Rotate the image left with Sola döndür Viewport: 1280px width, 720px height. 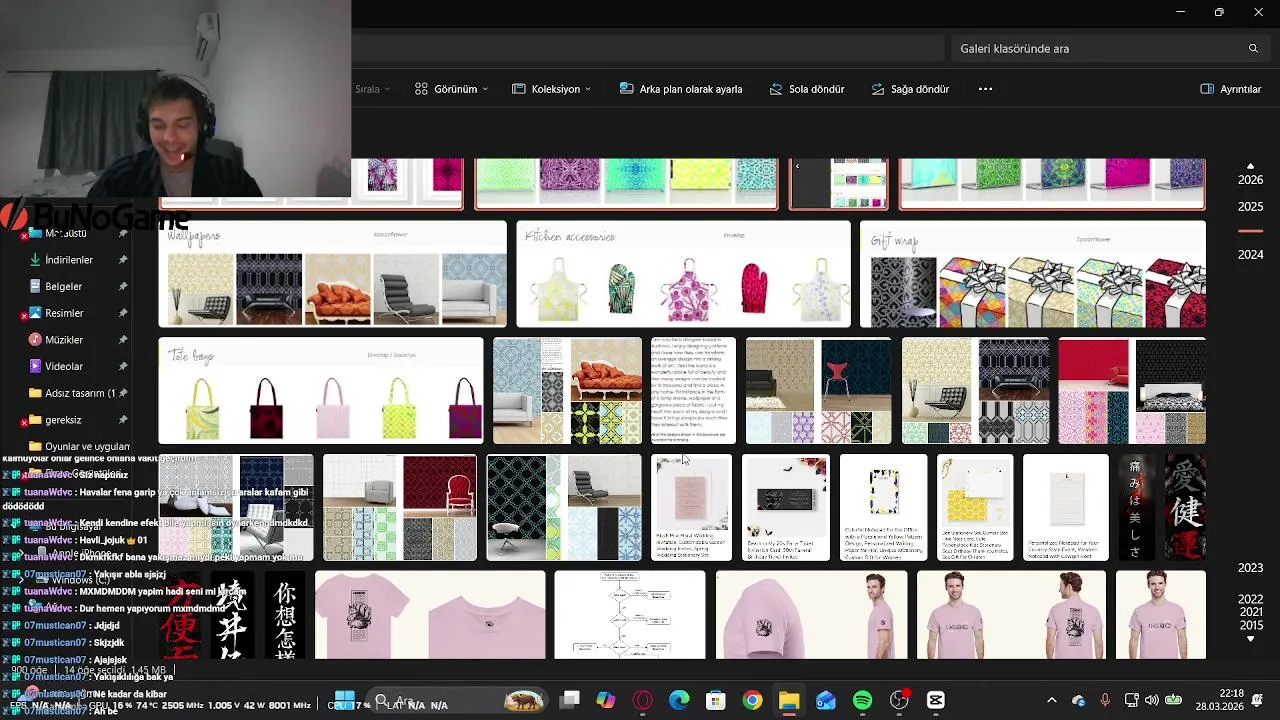click(807, 89)
